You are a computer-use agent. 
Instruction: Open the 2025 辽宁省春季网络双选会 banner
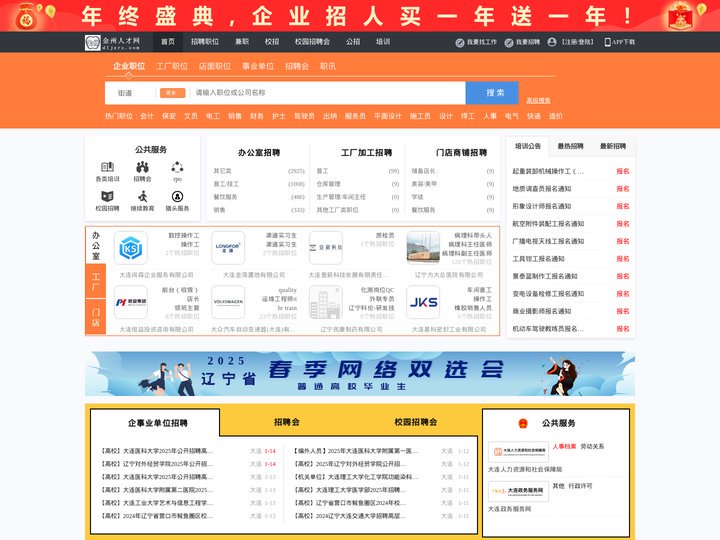[x=360, y=374]
